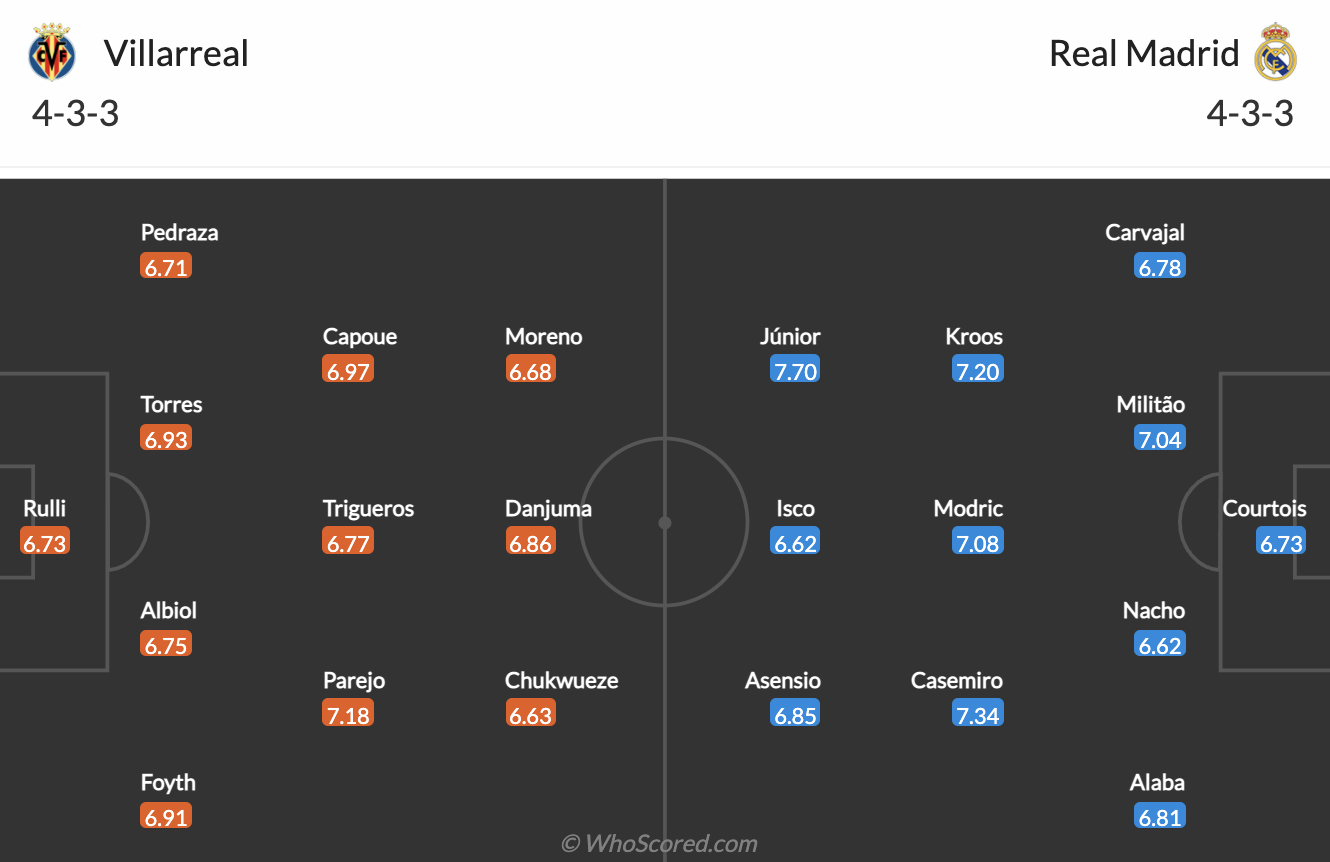The width and height of the screenshot is (1330, 862).
Task: Click Vinícius Júnior's 7.70 rating badge
Action: (794, 369)
